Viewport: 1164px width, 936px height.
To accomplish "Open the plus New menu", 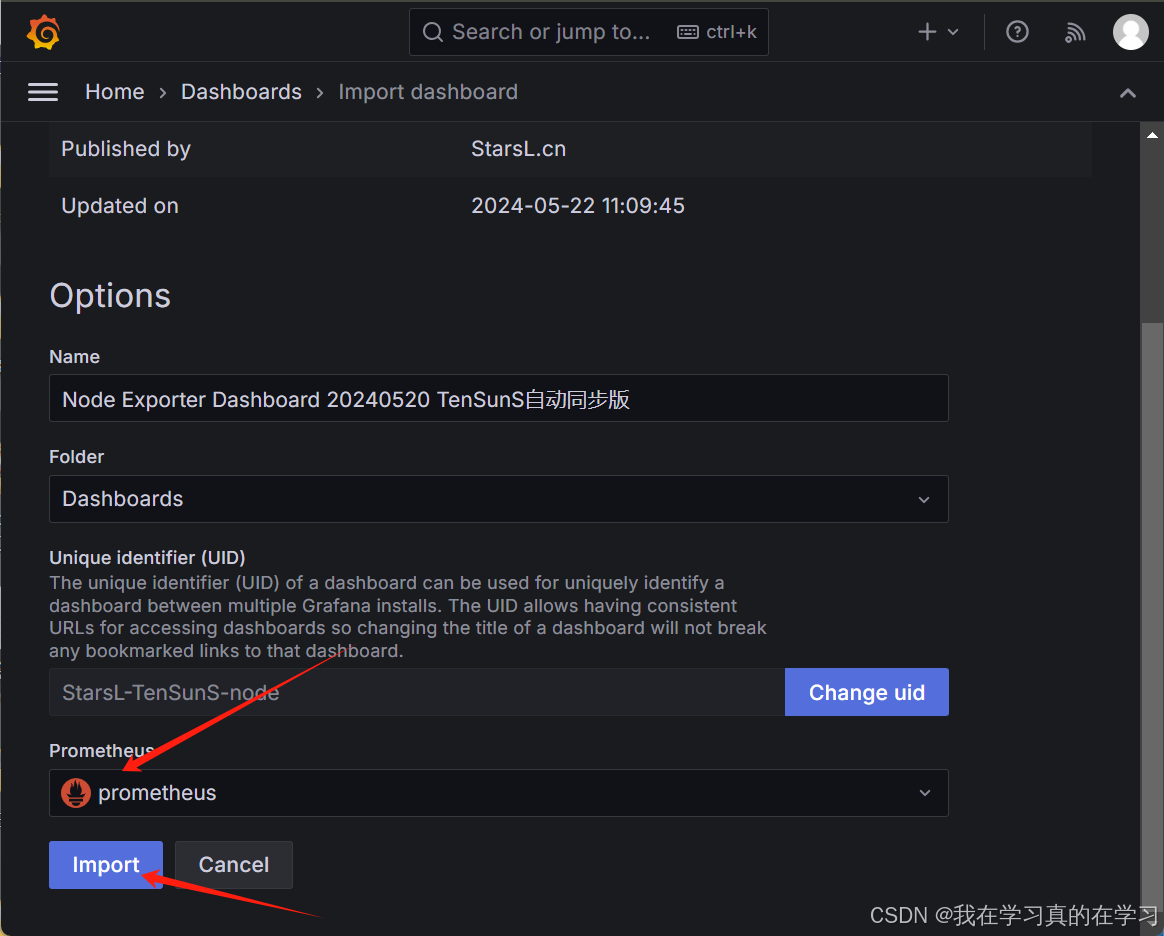I will click(x=938, y=32).
